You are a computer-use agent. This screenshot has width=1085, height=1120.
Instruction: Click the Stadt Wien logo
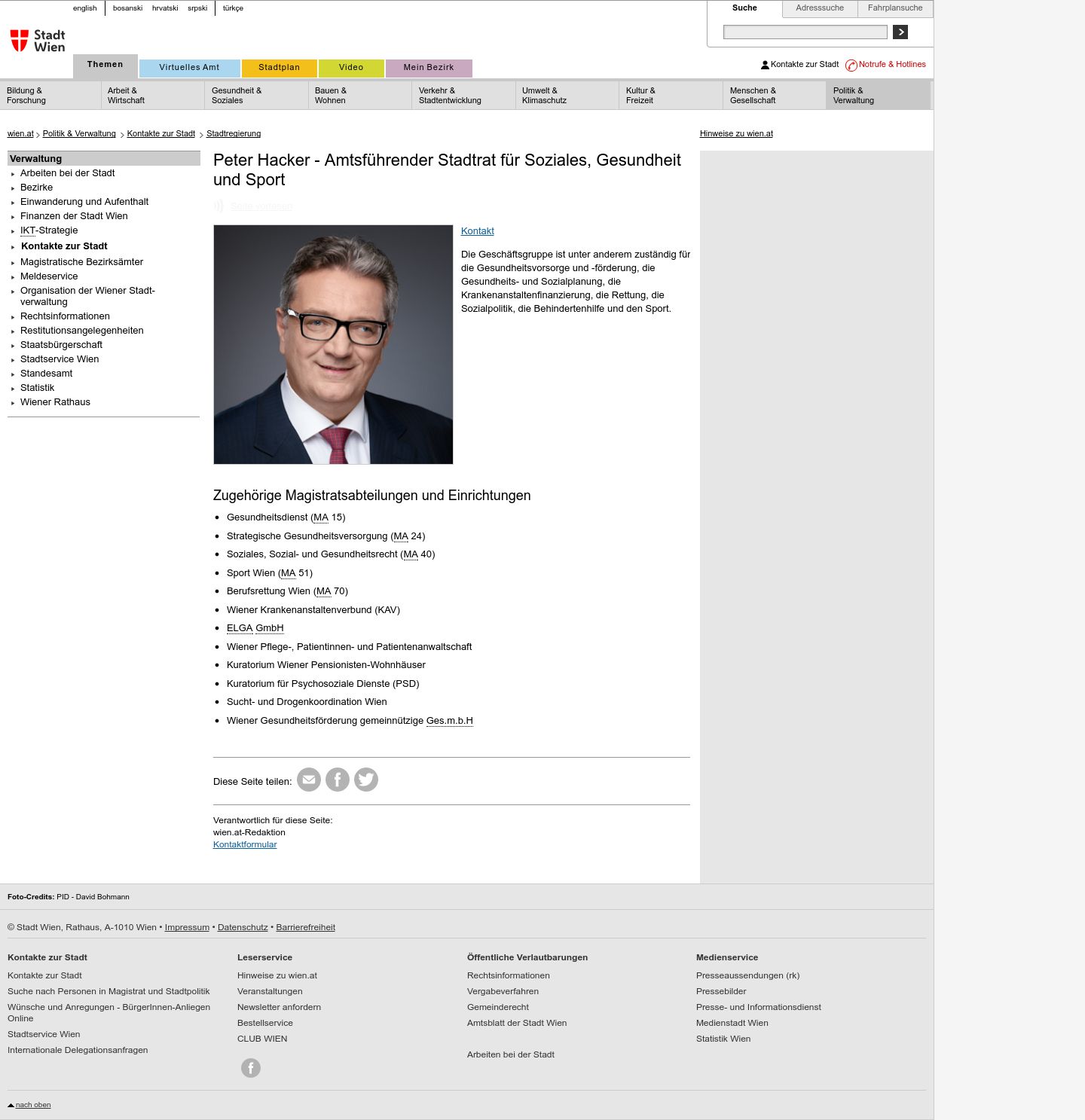pyautogui.click(x=38, y=41)
